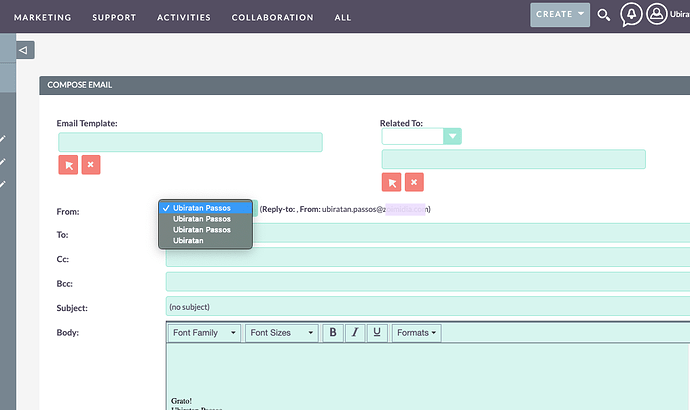Open the All menu
Viewport: 690px width, 410px height.
point(343,18)
